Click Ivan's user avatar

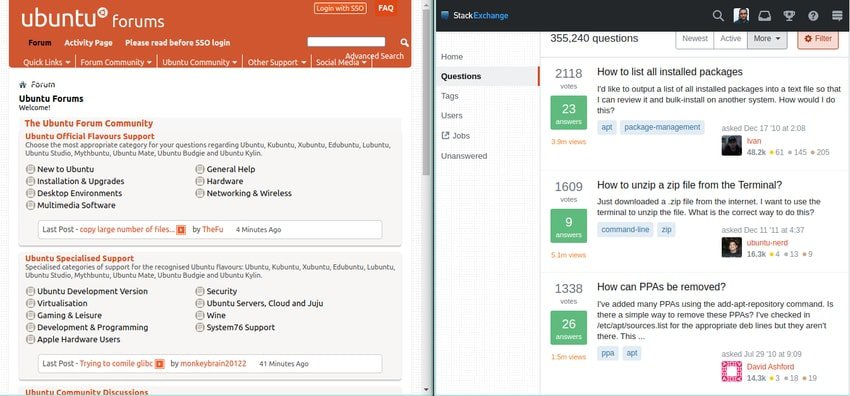(731, 146)
